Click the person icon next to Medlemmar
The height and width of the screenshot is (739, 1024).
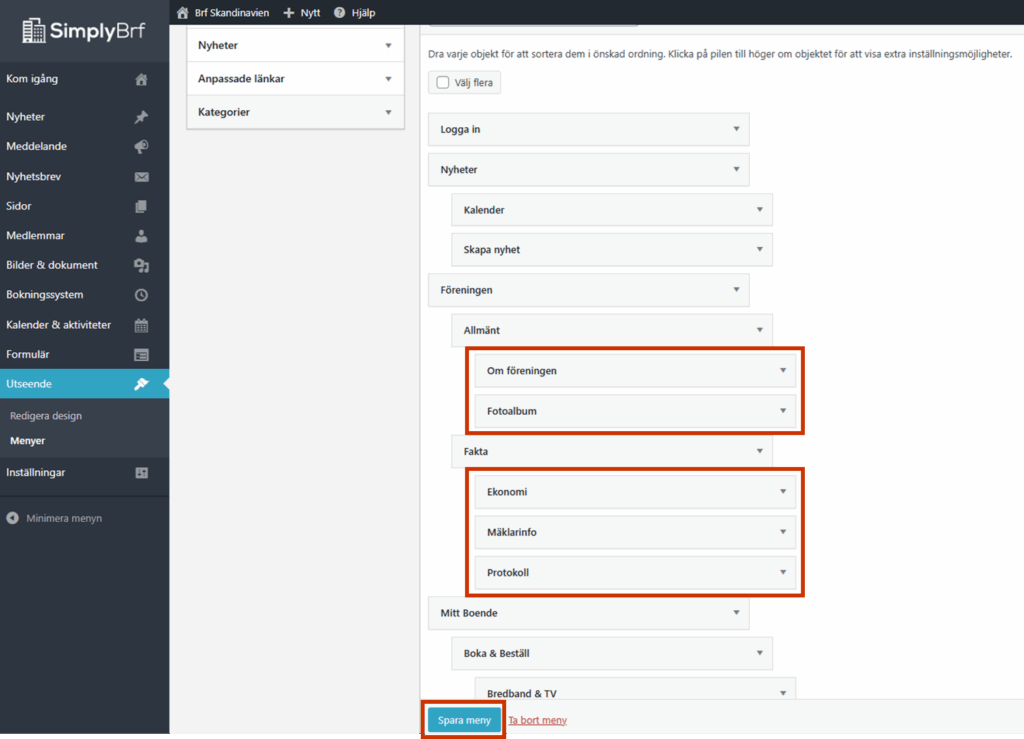(x=141, y=236)
